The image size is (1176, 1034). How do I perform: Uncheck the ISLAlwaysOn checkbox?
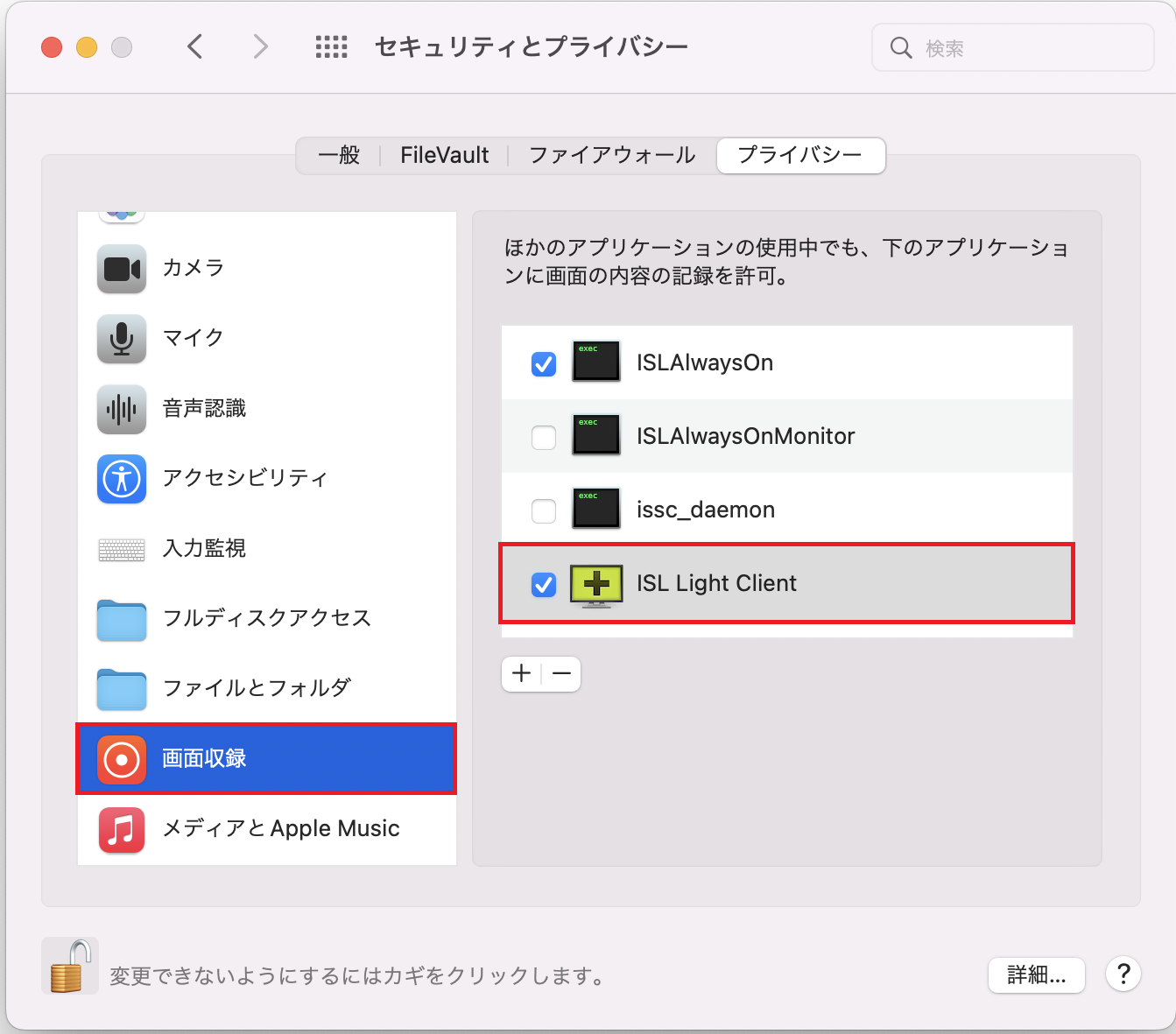tap(544, 363)
